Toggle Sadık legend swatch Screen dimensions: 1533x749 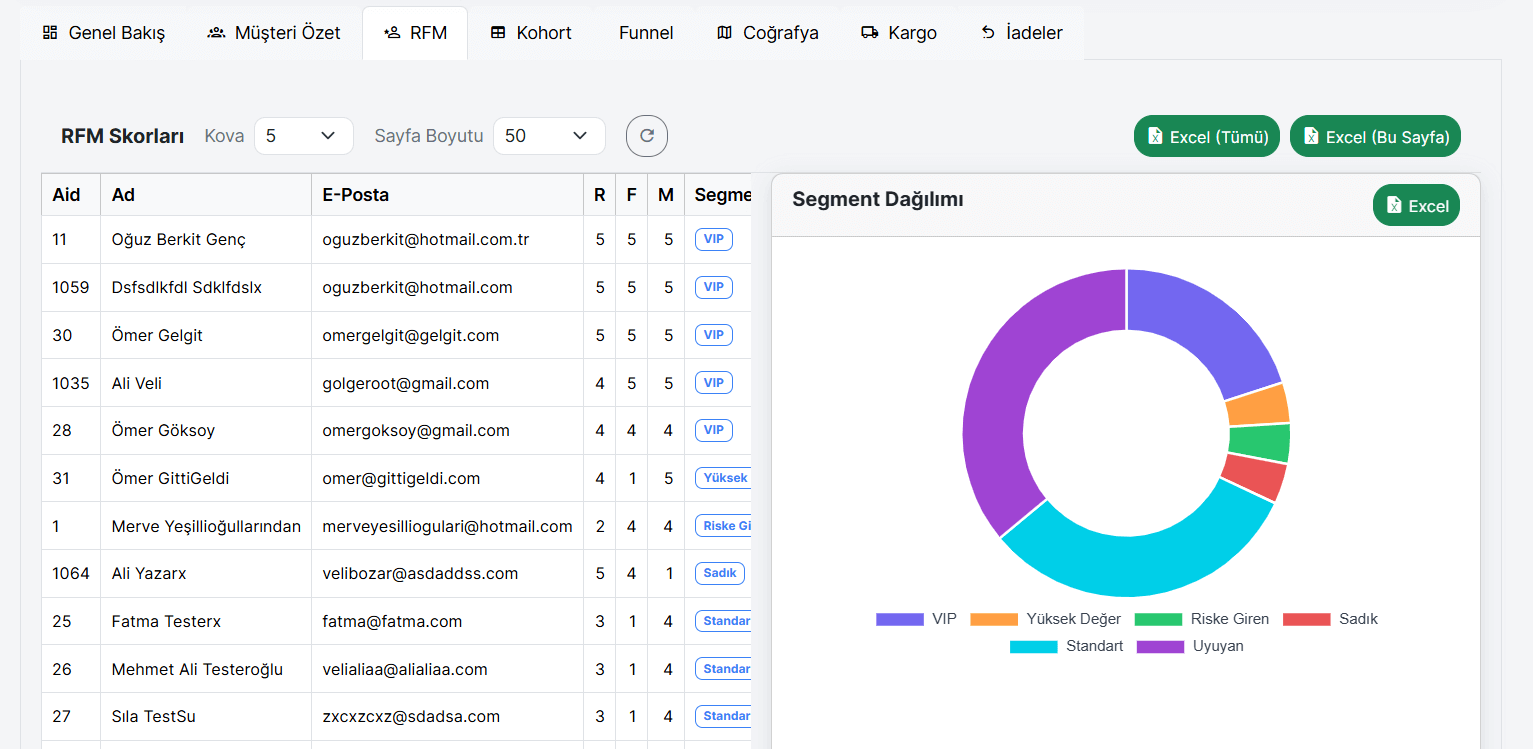coord(1307,619)
